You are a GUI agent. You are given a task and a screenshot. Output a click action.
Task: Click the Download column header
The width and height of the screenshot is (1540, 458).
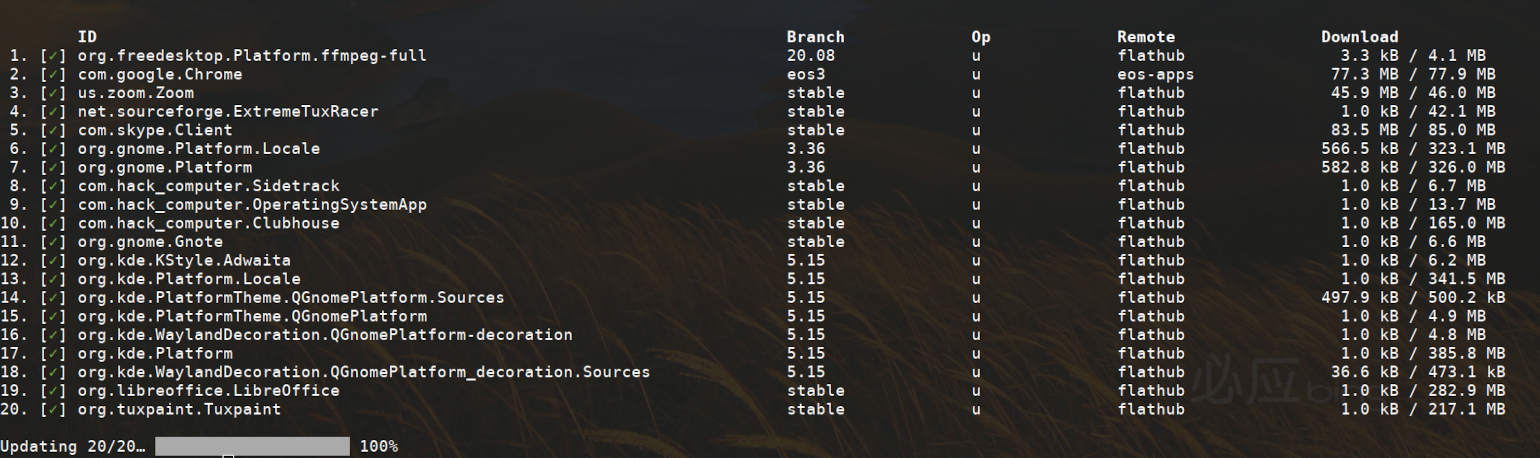pyautogui.click(x=1360, y=37)
